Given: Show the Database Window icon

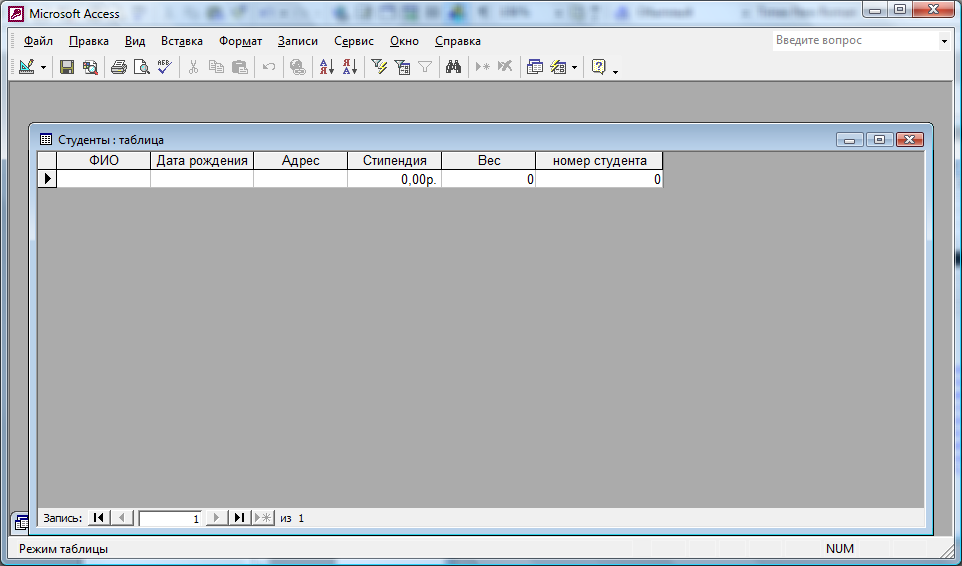Looking at the screenshot, I should [534, 67].
